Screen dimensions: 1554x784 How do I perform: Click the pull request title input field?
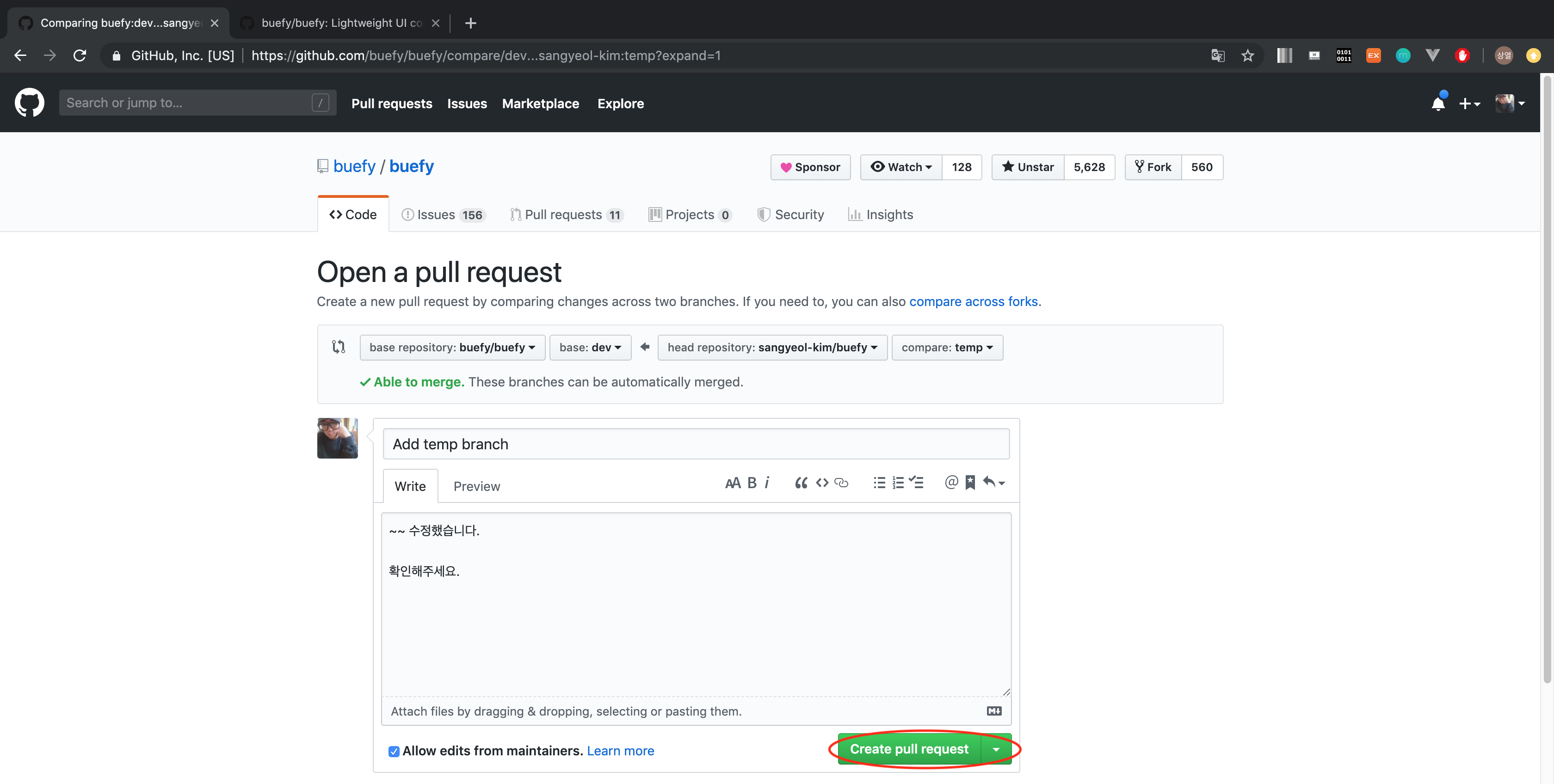(696, 444)
